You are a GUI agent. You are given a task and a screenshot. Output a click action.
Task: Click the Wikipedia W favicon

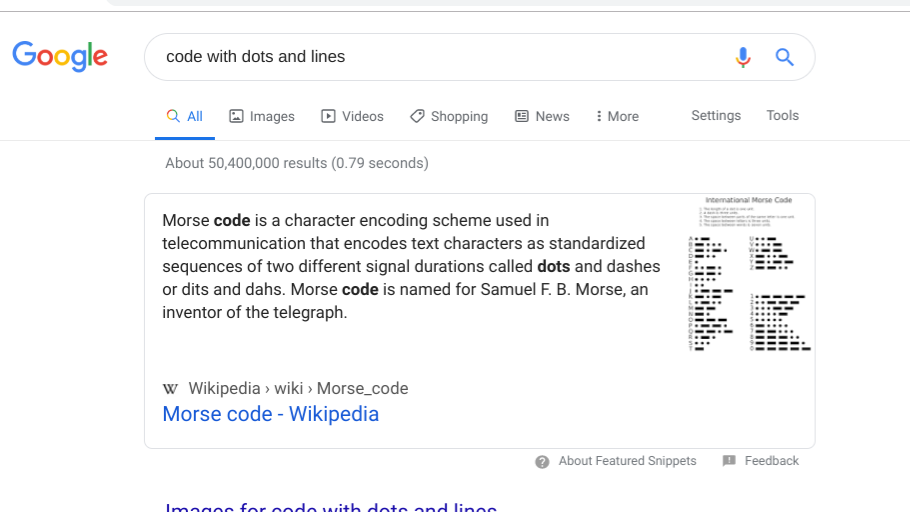tap(170, 388)
